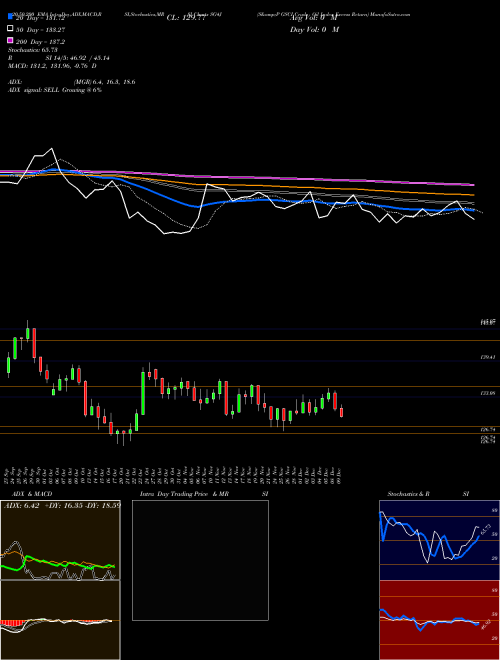
Task: Open the red RSI mini chart
Action: (x=439, y=620)
